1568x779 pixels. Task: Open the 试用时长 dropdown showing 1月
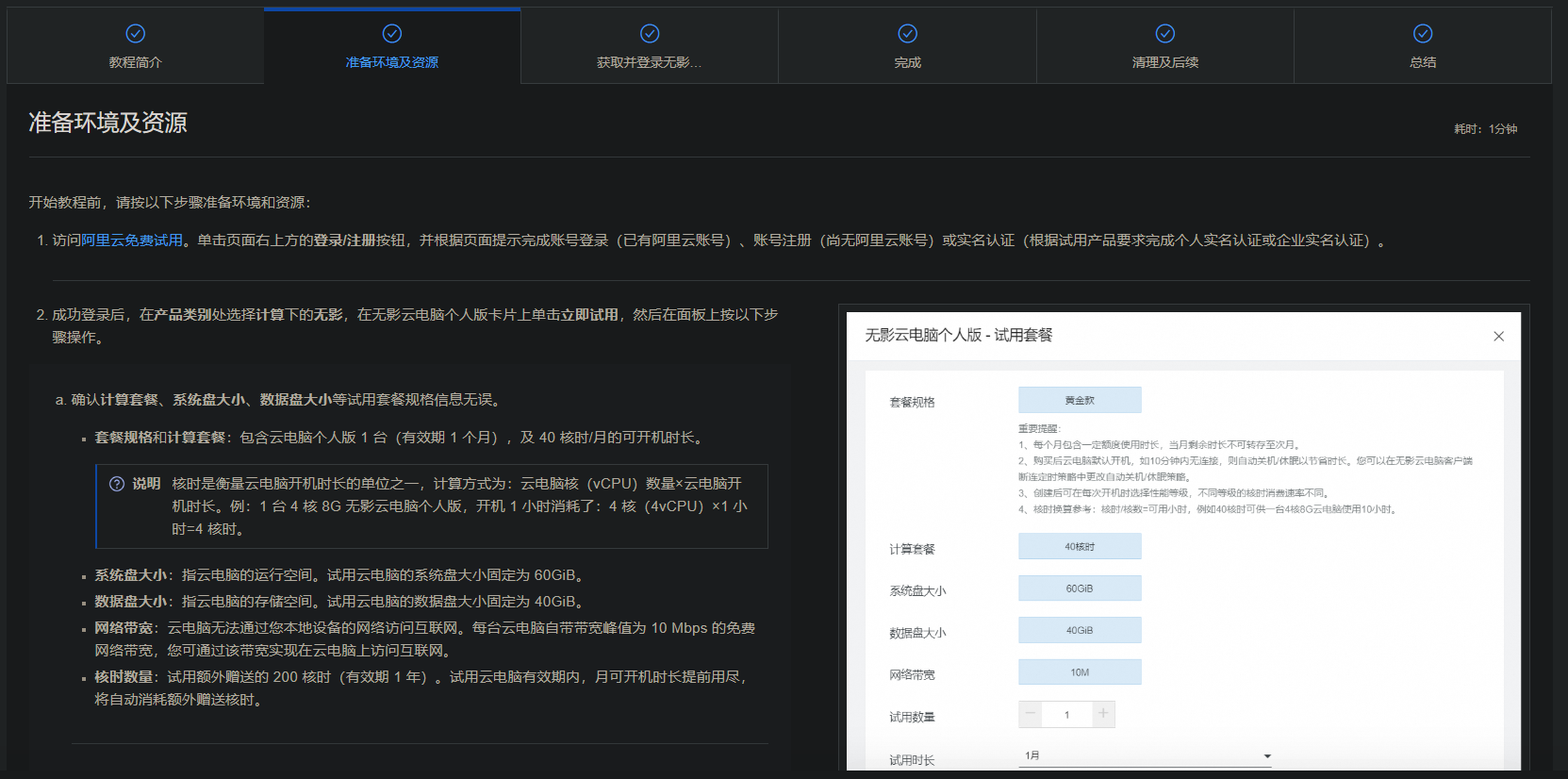click(x=1146, y=755)
